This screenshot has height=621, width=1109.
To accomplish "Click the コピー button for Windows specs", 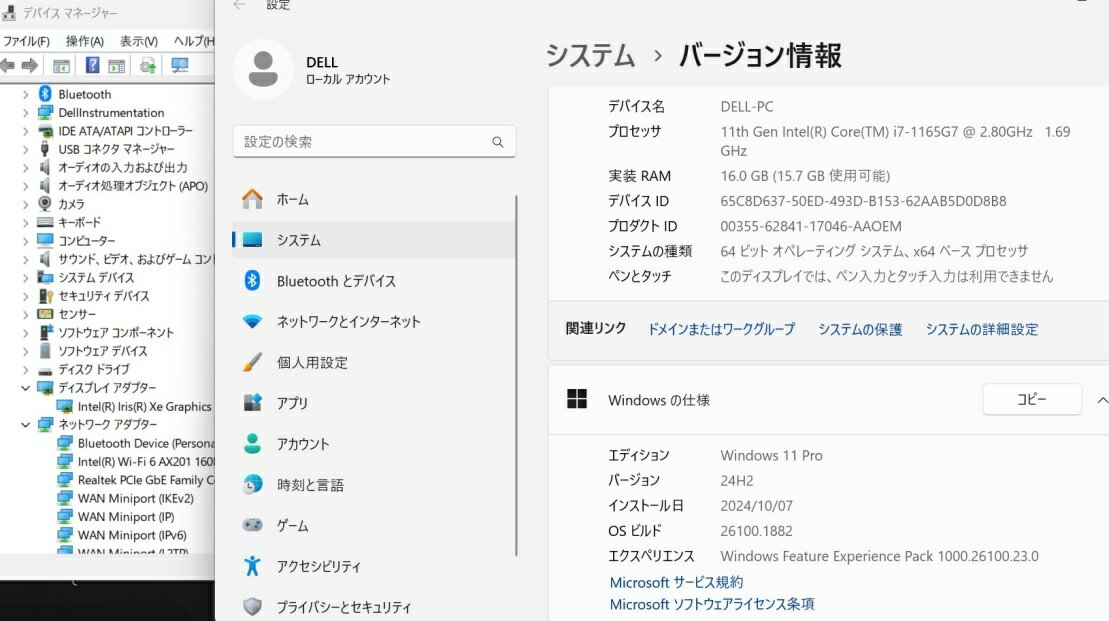I will click(x=1031, y=399).
